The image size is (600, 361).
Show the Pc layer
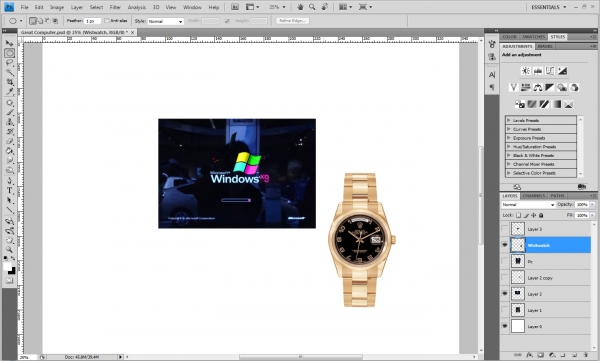click(x=505, y=261)
